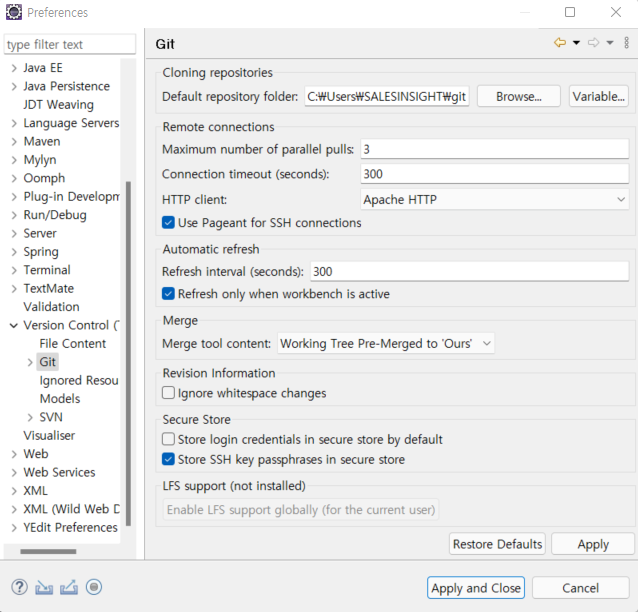This screenshot has width=638, height=612.
Task: Click Maximum number of parallel pulls field
Action: tap(494, 149)
